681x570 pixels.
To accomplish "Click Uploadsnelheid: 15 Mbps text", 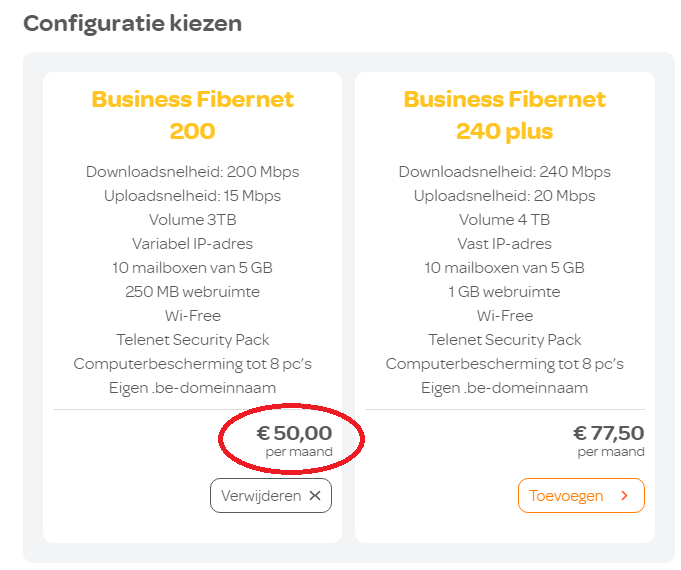I will pyautogui.click(x=193, y=196).
